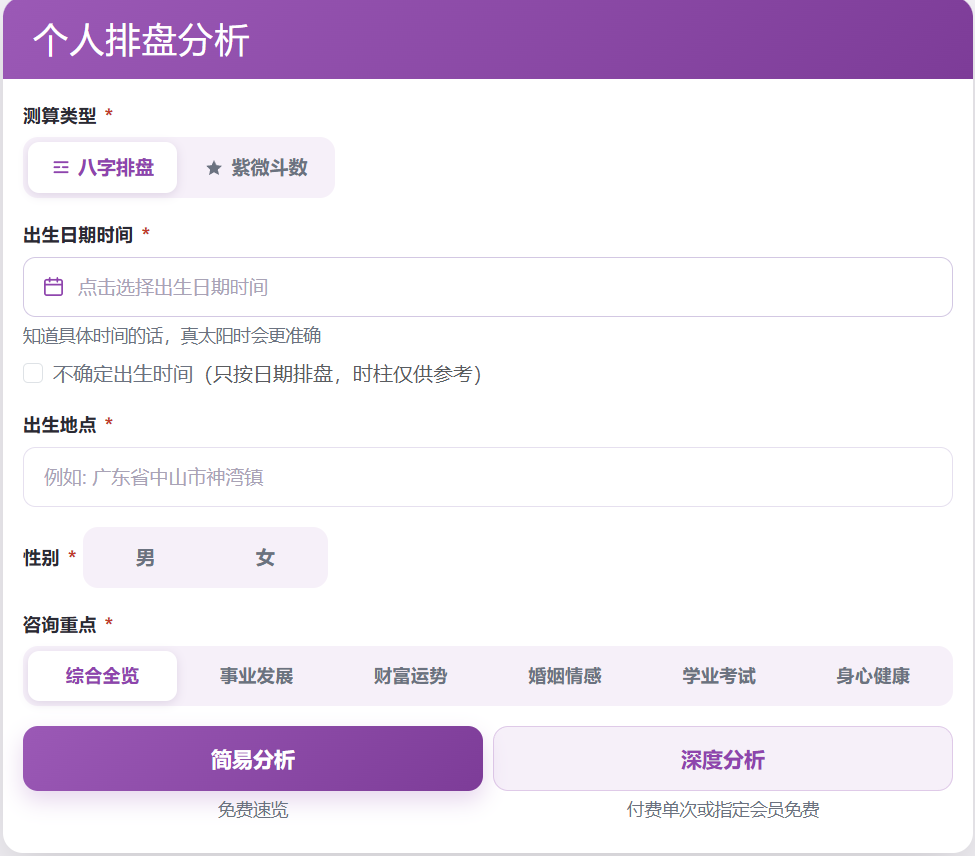This screenshot has width=975, height=856.
Task: Enable the 不确定出生时间 checkbox
Action: point(33,373)
